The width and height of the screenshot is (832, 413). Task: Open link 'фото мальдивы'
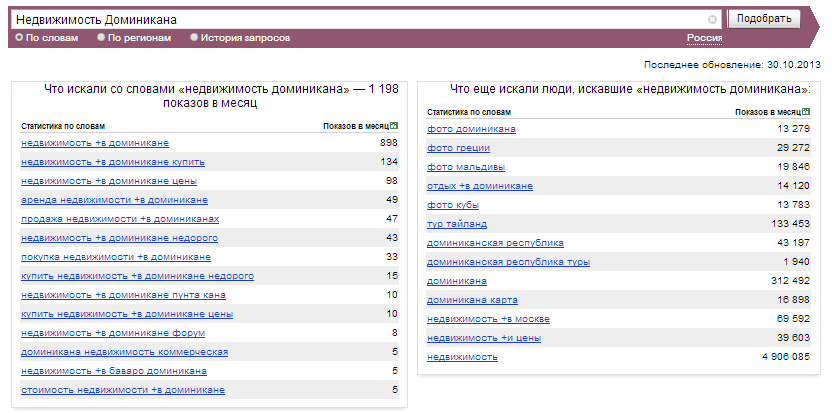click(x=466, y=167)
